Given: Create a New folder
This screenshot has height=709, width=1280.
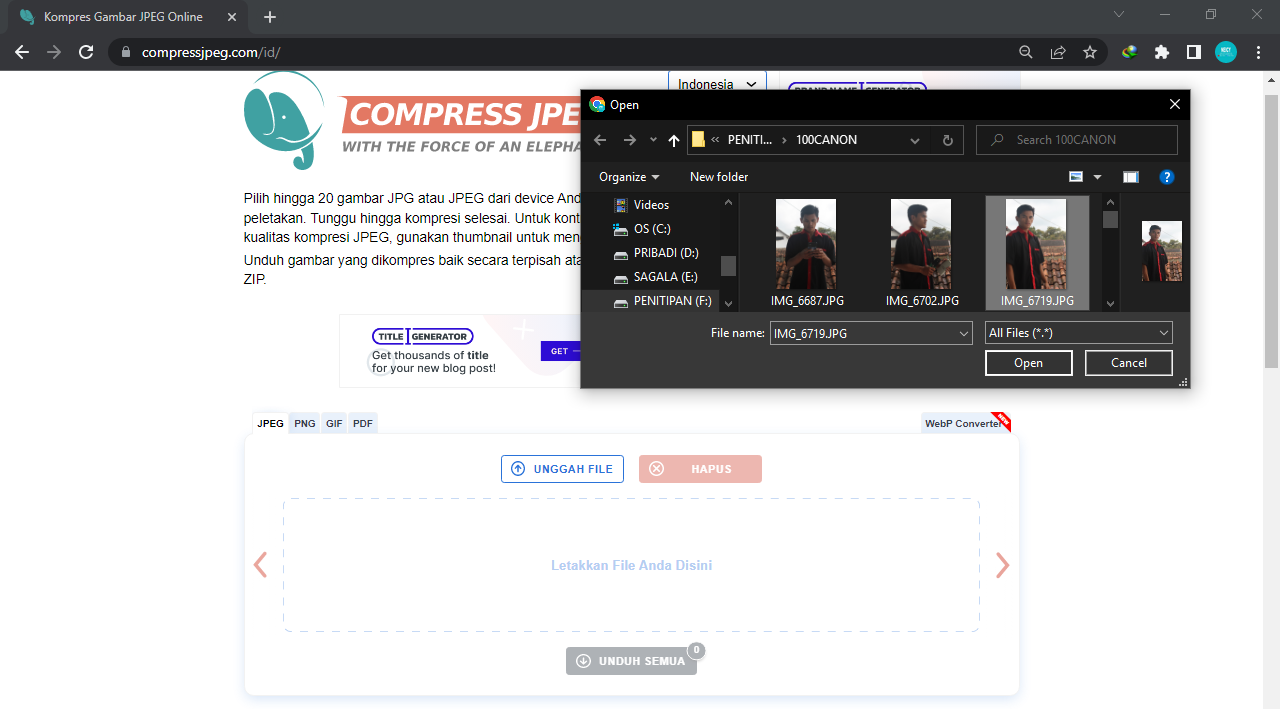Looking at the screenshot, I should pos(719,177).
